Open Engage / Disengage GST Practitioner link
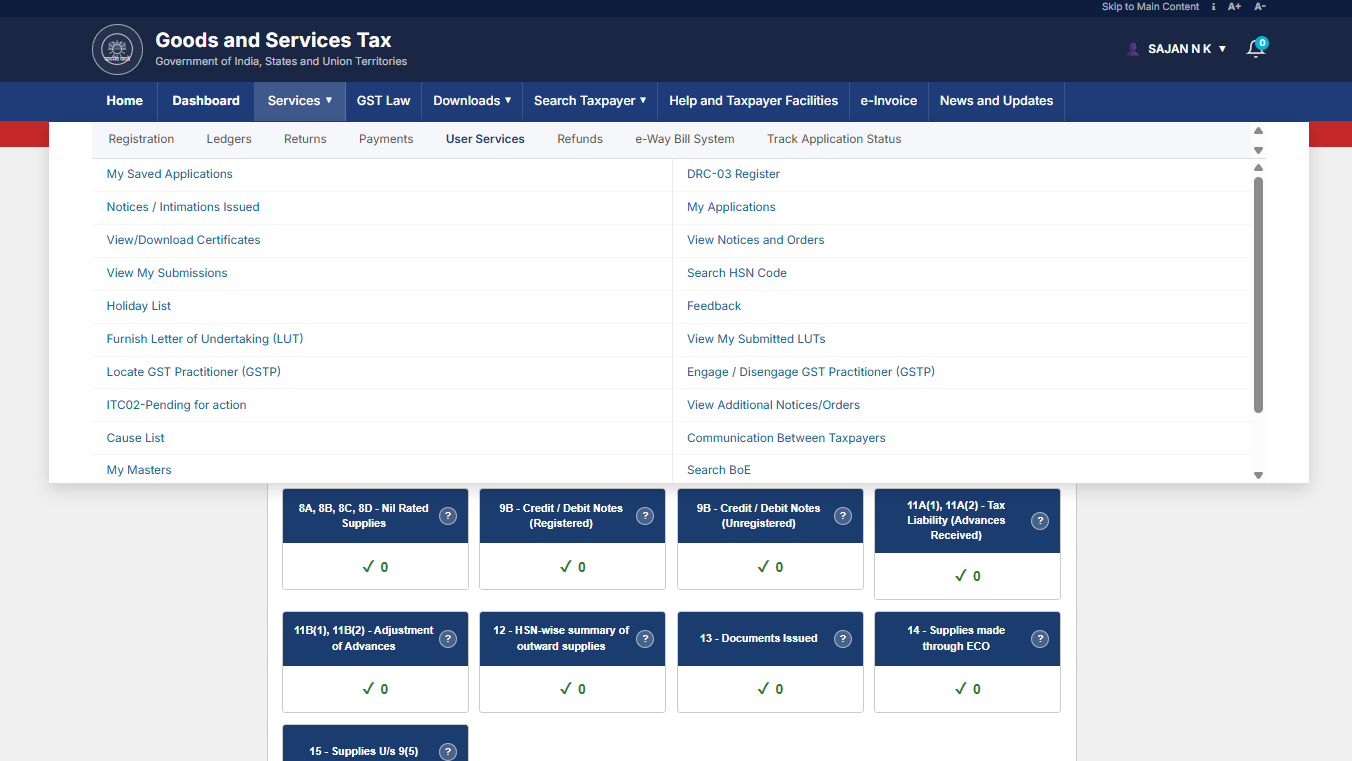Screen dimensions: 1352x761 (811, 372)
